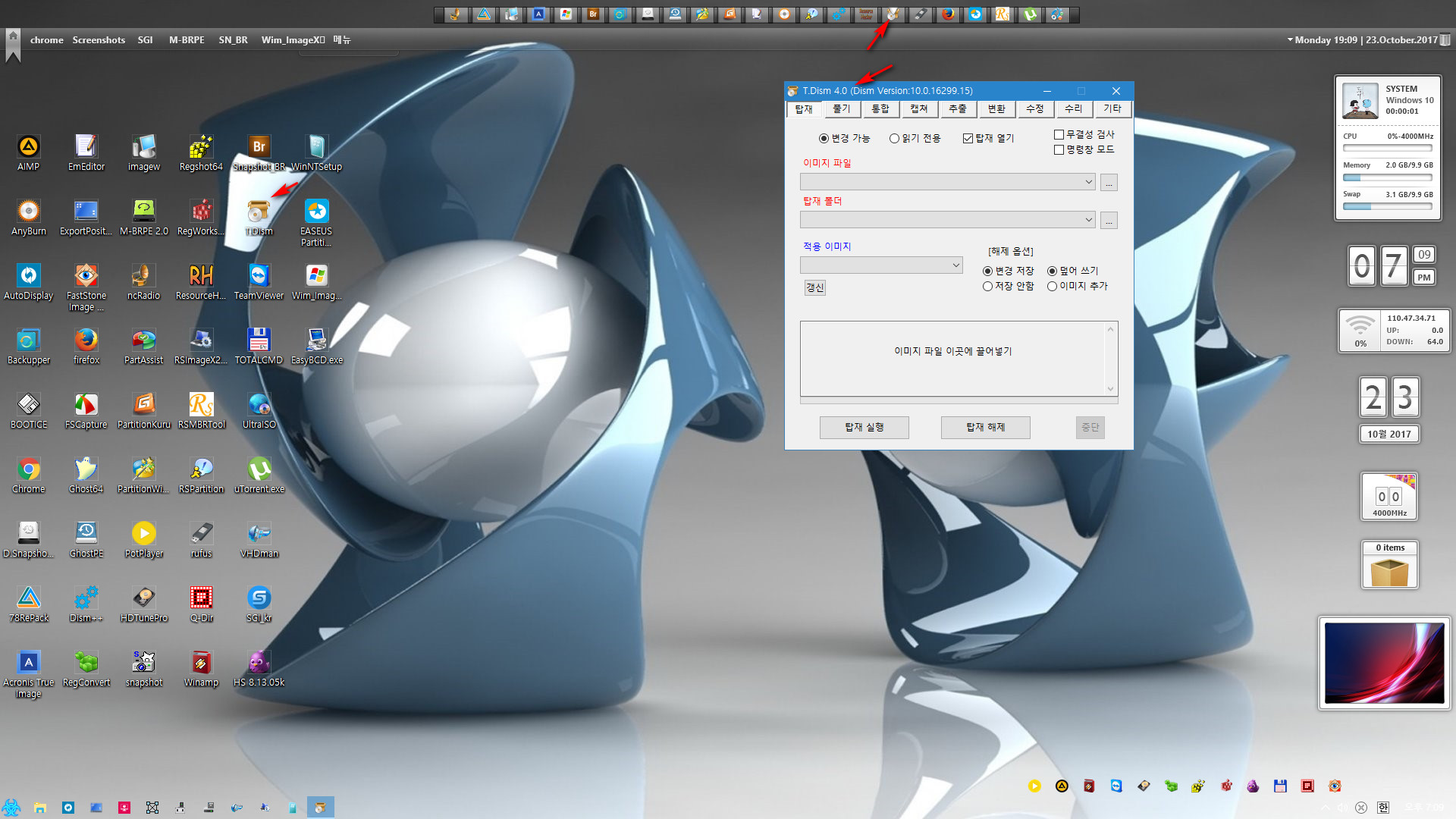Enable the 무결성 검사 checkbox

(x=1084, y=134)
